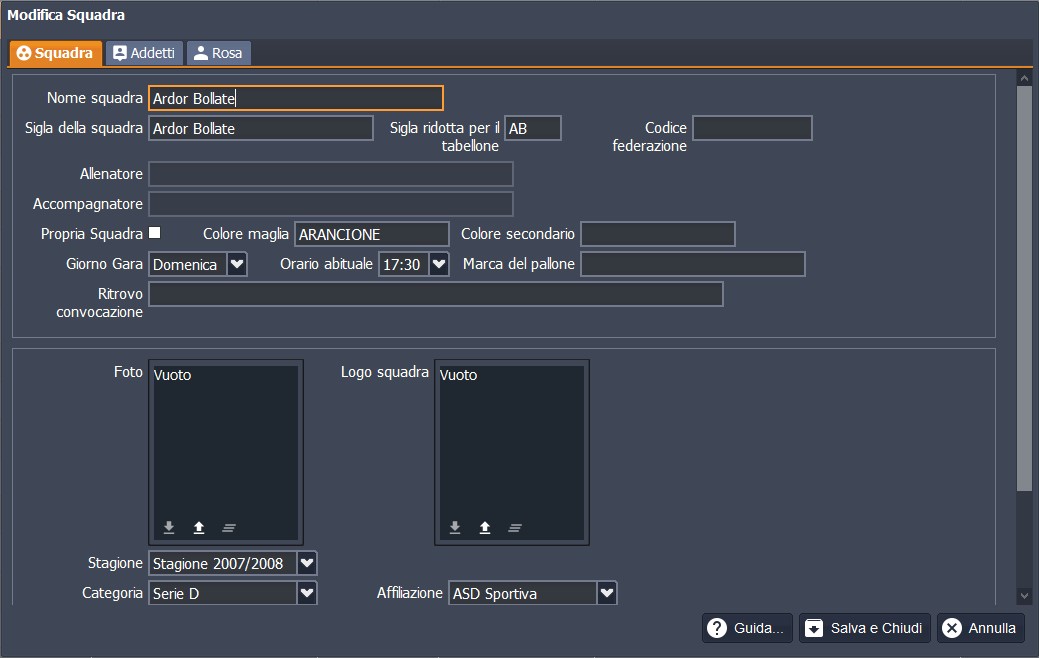This screenshot has height=658, width=1039.
Task: Click the download icon under Logo squadra
Action: click(455, 527)
